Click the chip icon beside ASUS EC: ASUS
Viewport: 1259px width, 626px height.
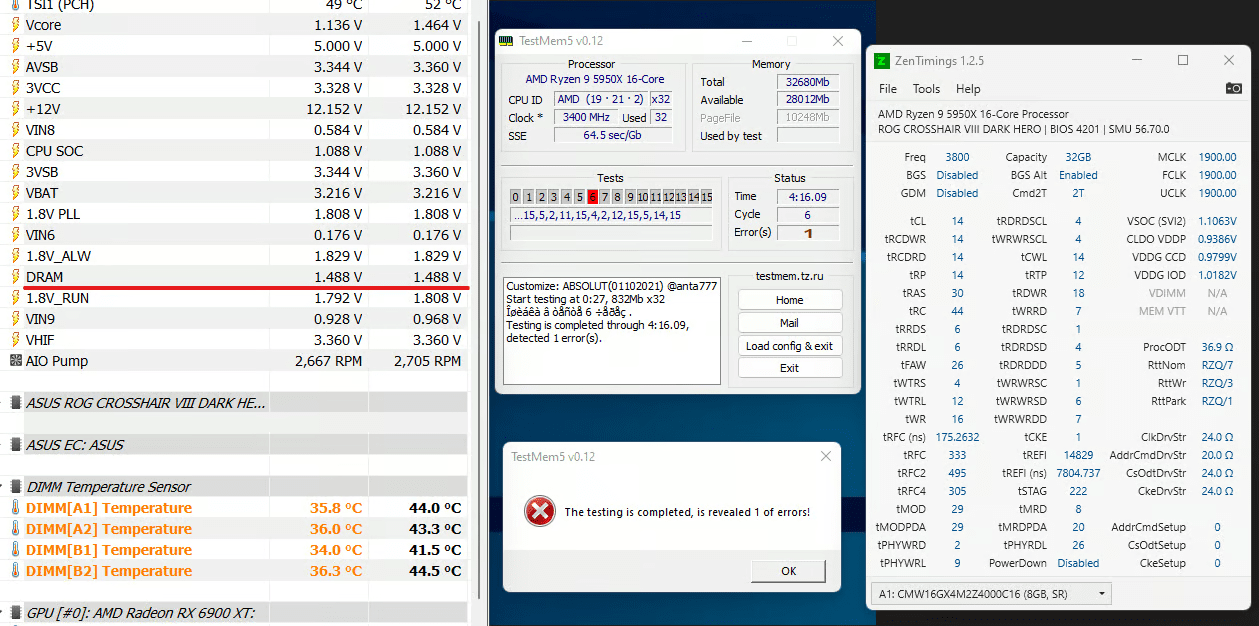click(x=15, y=445)
